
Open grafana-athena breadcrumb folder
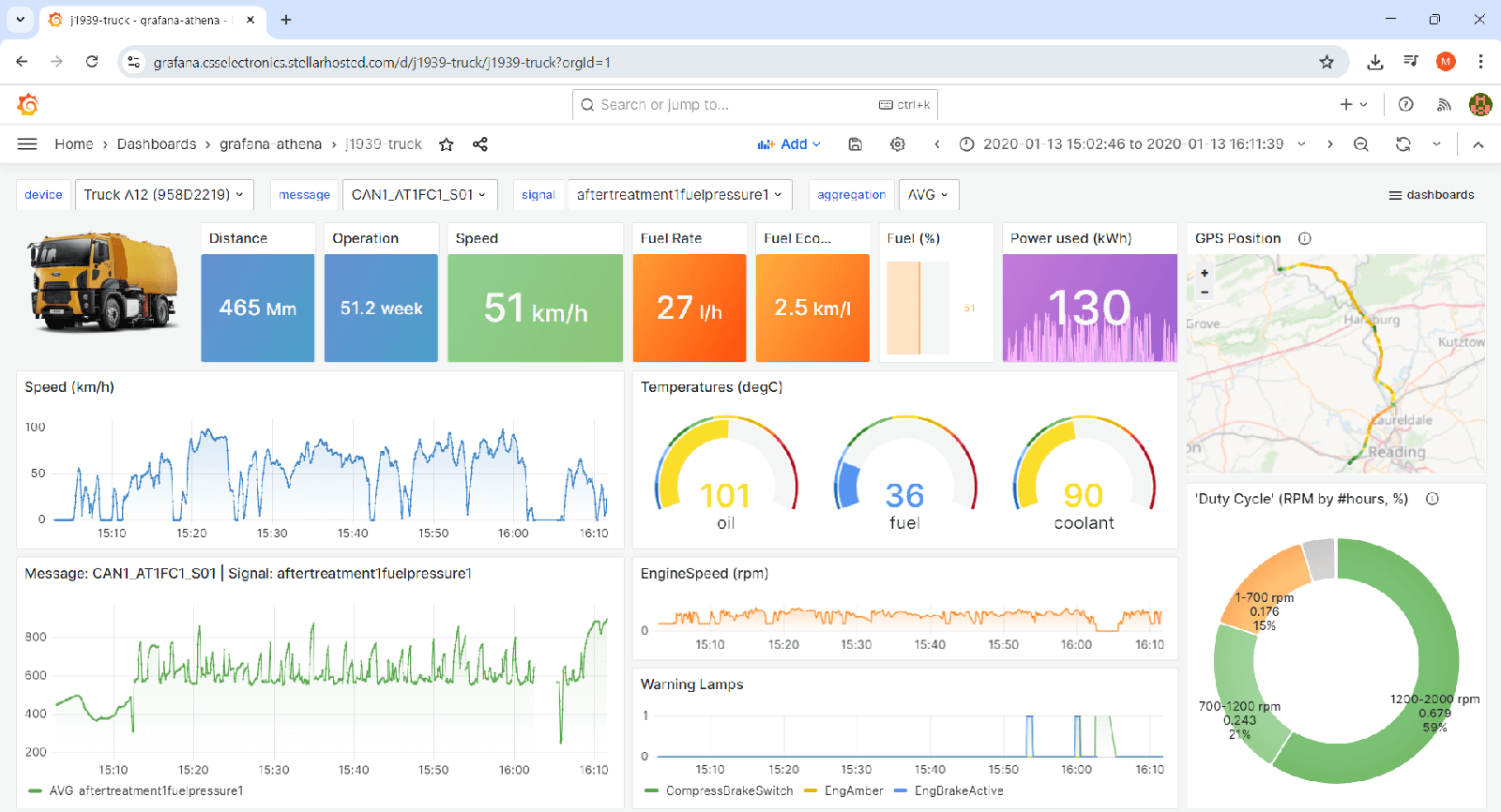click(270, 144)
